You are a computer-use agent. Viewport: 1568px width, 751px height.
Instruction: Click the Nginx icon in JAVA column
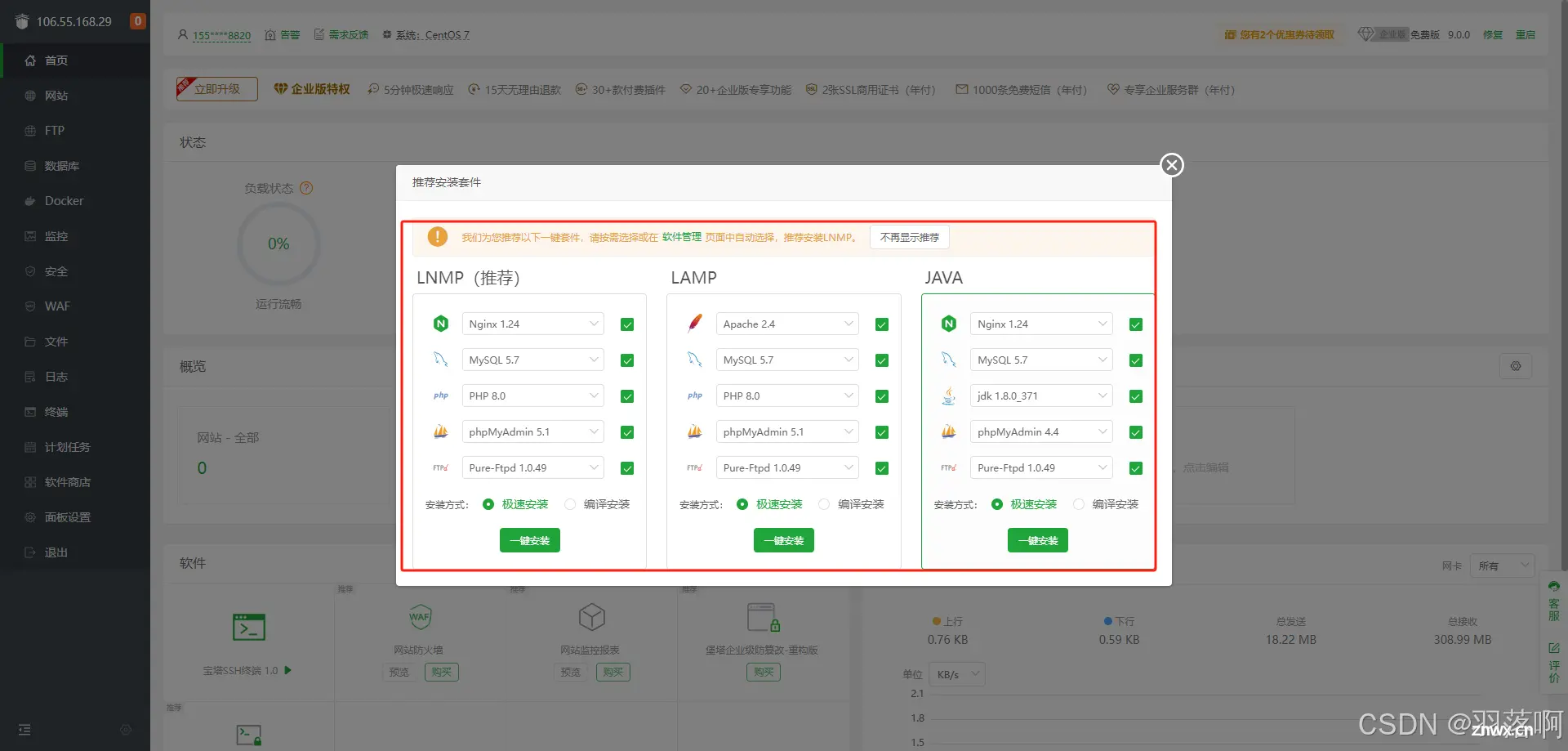(x=949, y=324)
